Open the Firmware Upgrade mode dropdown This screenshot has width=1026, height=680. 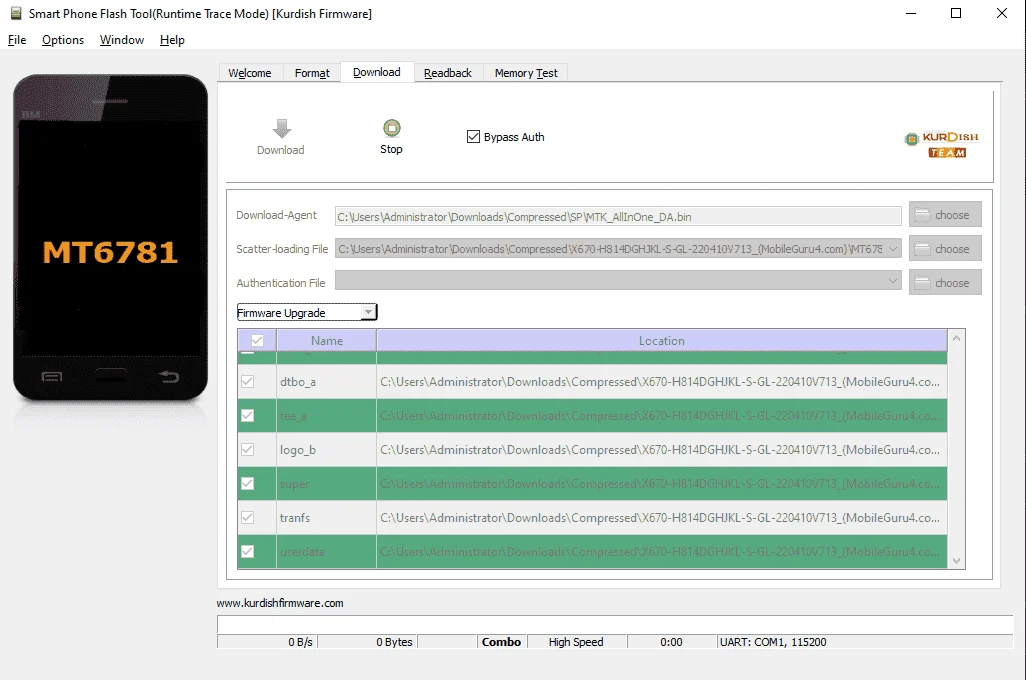307,312
